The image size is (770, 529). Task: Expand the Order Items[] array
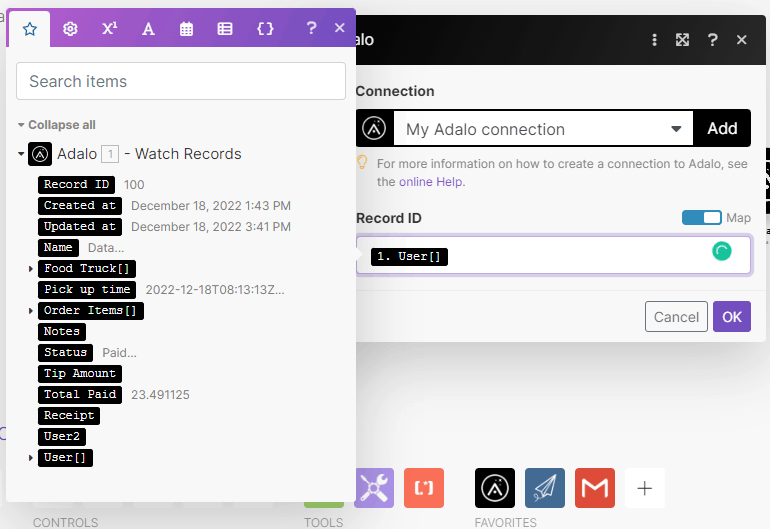[x=30, y=311]
